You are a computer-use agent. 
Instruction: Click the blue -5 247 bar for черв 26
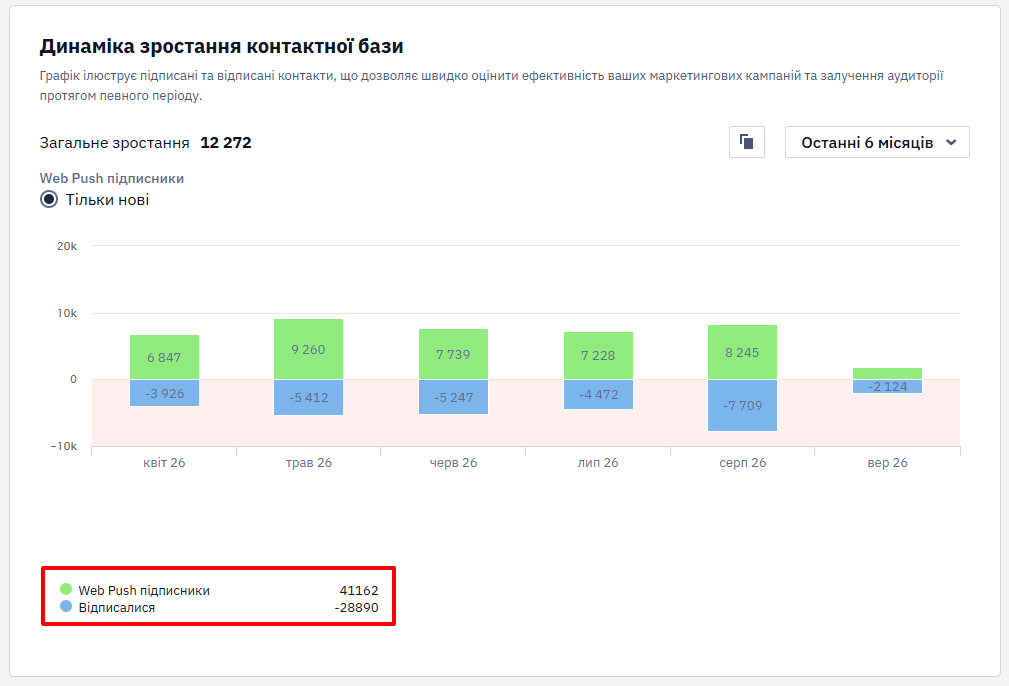[x=453, y=396]
